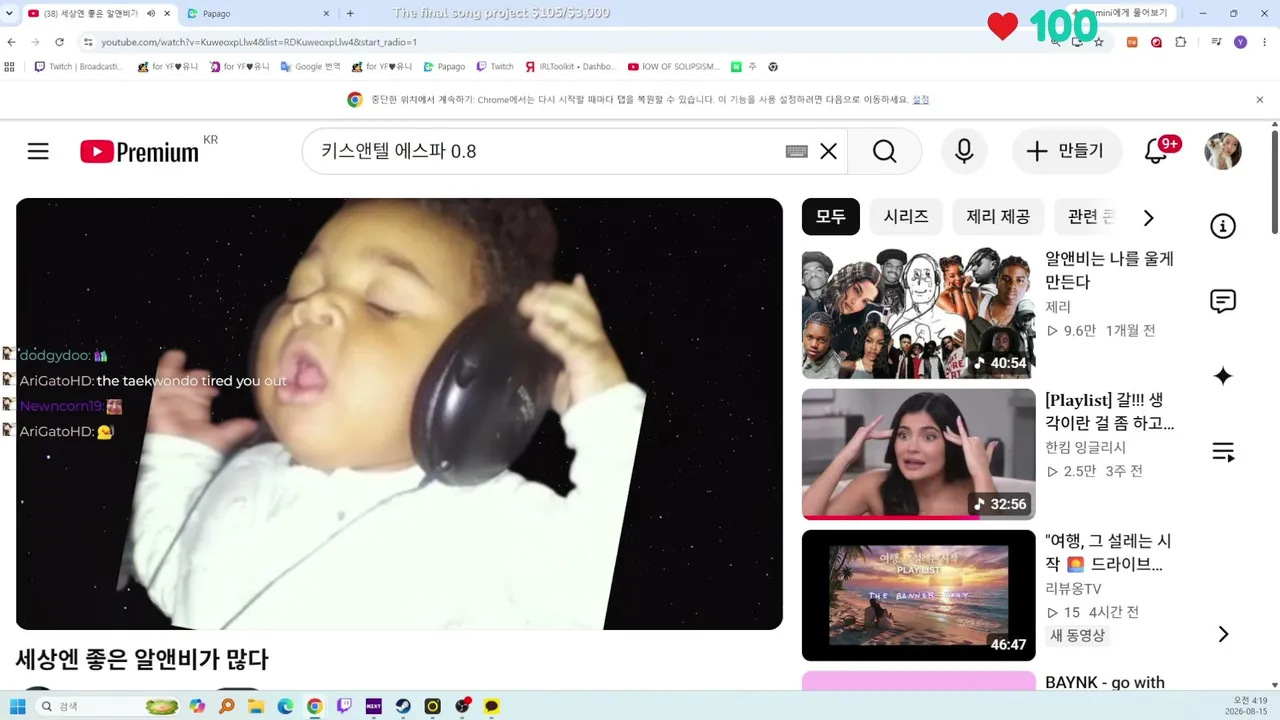Open KakaoTalk from the taskbar
The width and height of the screenshot is (1280, 720).
pos(491,706)
